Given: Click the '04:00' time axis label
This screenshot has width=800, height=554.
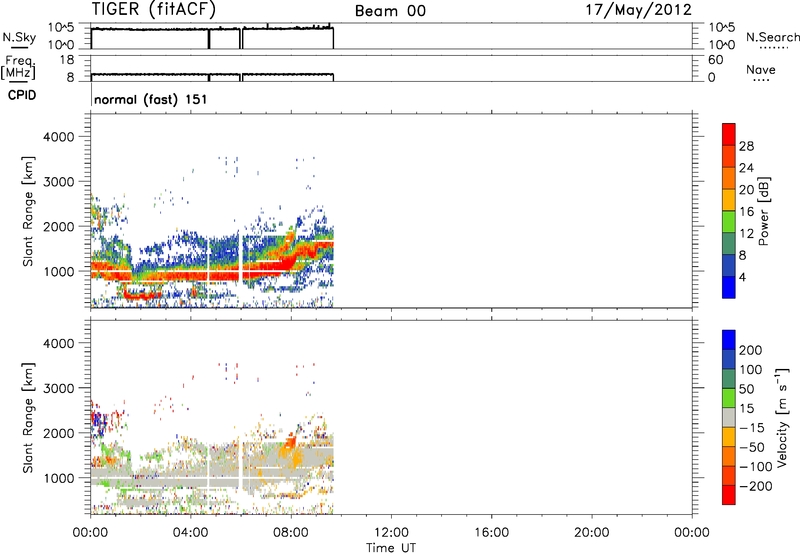Looking at the screenshot, I should [x=191, y=533].
